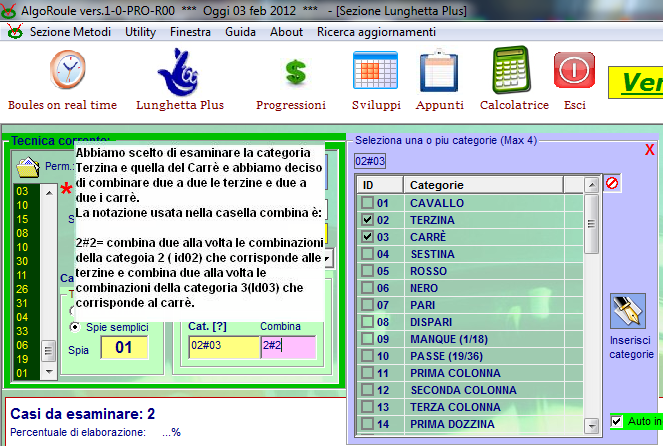The image size is (663, 446).
Task: Select number 33 in the green list
Action: (22, 331)
